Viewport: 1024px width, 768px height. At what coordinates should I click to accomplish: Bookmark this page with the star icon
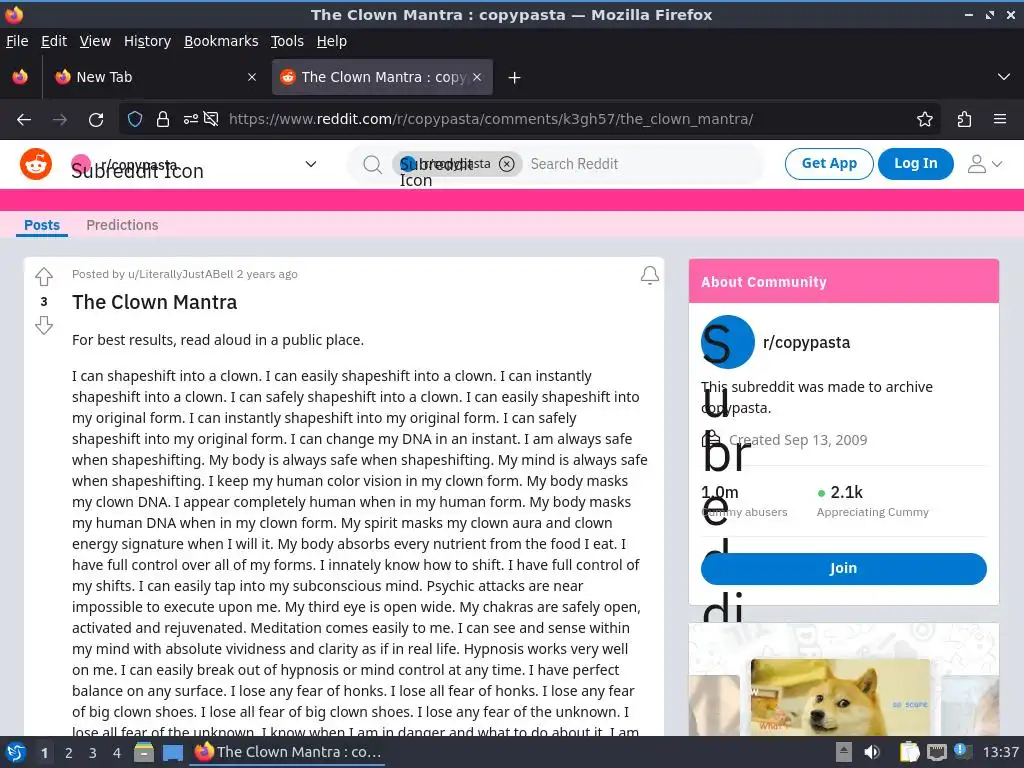click(x=925, y=120)
